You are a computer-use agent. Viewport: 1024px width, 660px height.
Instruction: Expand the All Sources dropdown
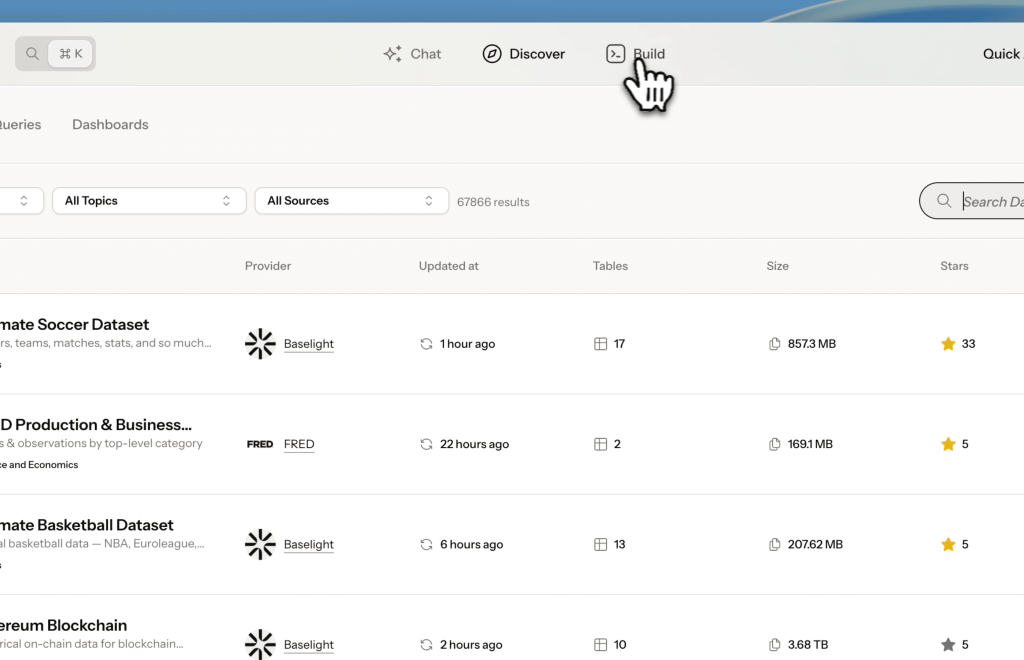[x=351, y=200]
